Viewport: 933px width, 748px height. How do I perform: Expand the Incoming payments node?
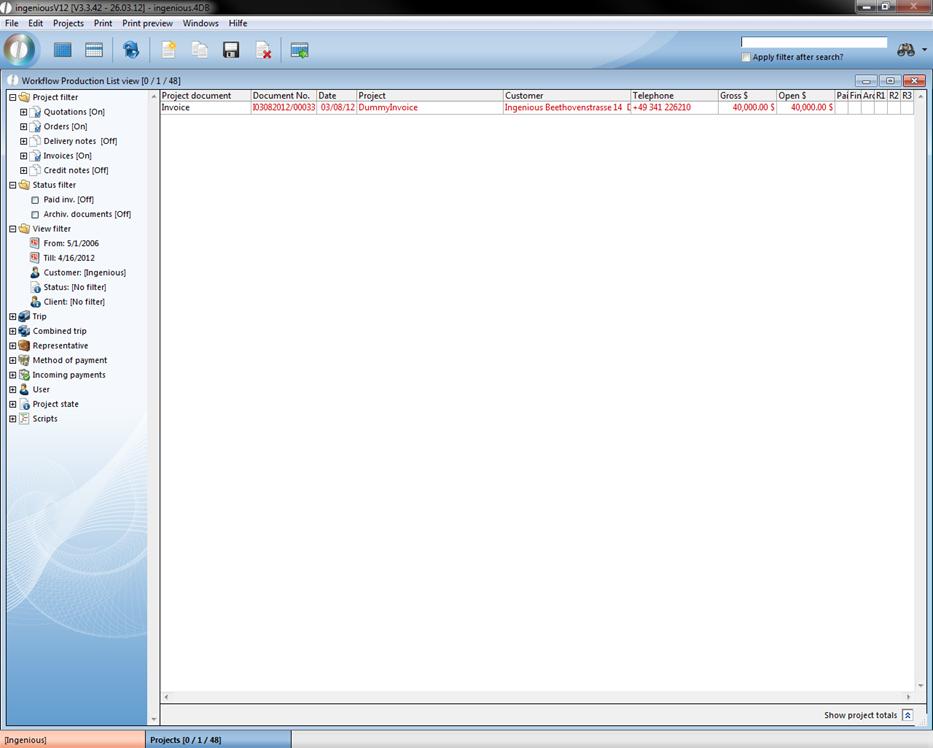13,375
